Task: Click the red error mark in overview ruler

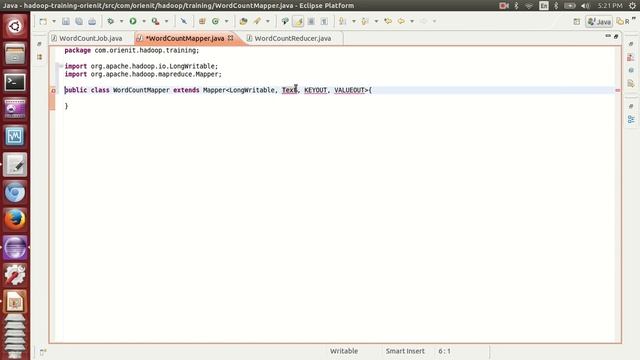Action: (618, 90)
